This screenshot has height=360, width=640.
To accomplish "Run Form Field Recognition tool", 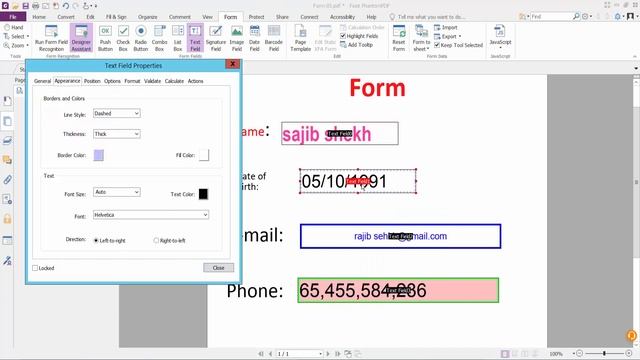I will 51,38.
